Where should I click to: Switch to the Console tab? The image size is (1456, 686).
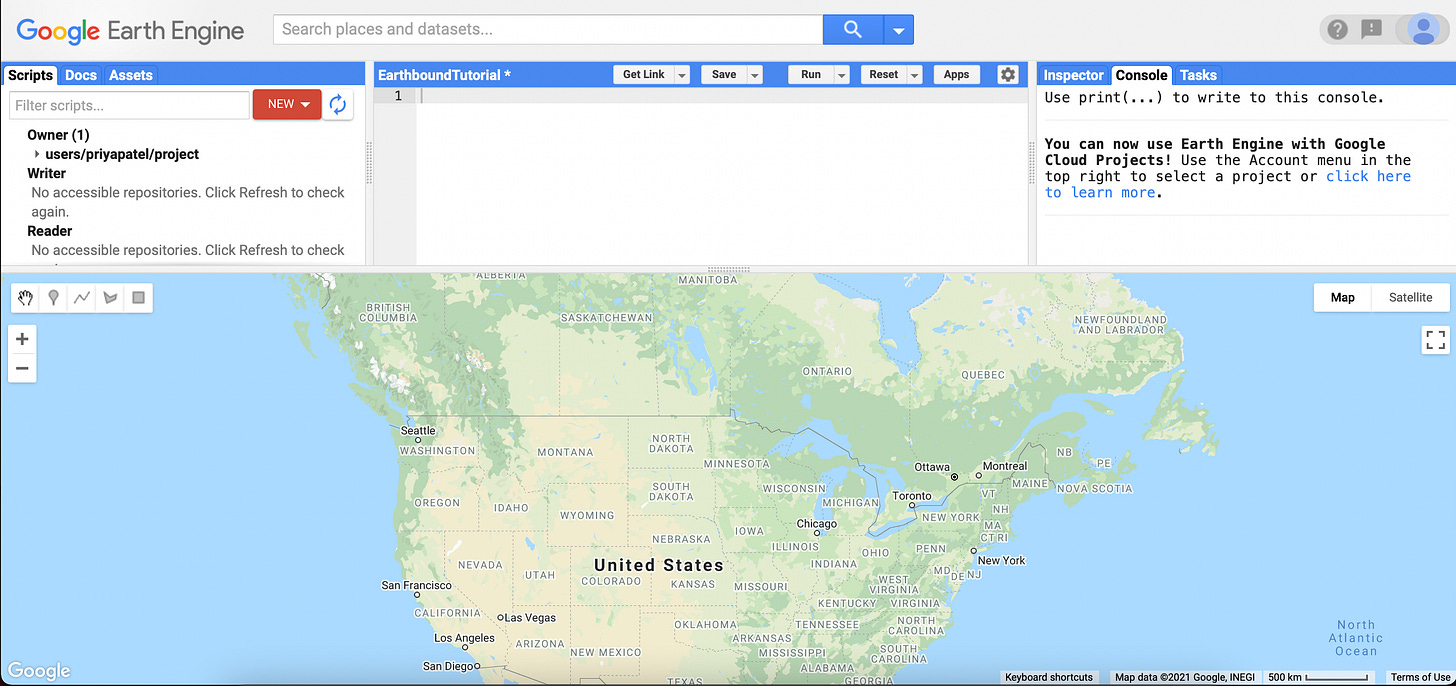click(x=1141, y=75)
